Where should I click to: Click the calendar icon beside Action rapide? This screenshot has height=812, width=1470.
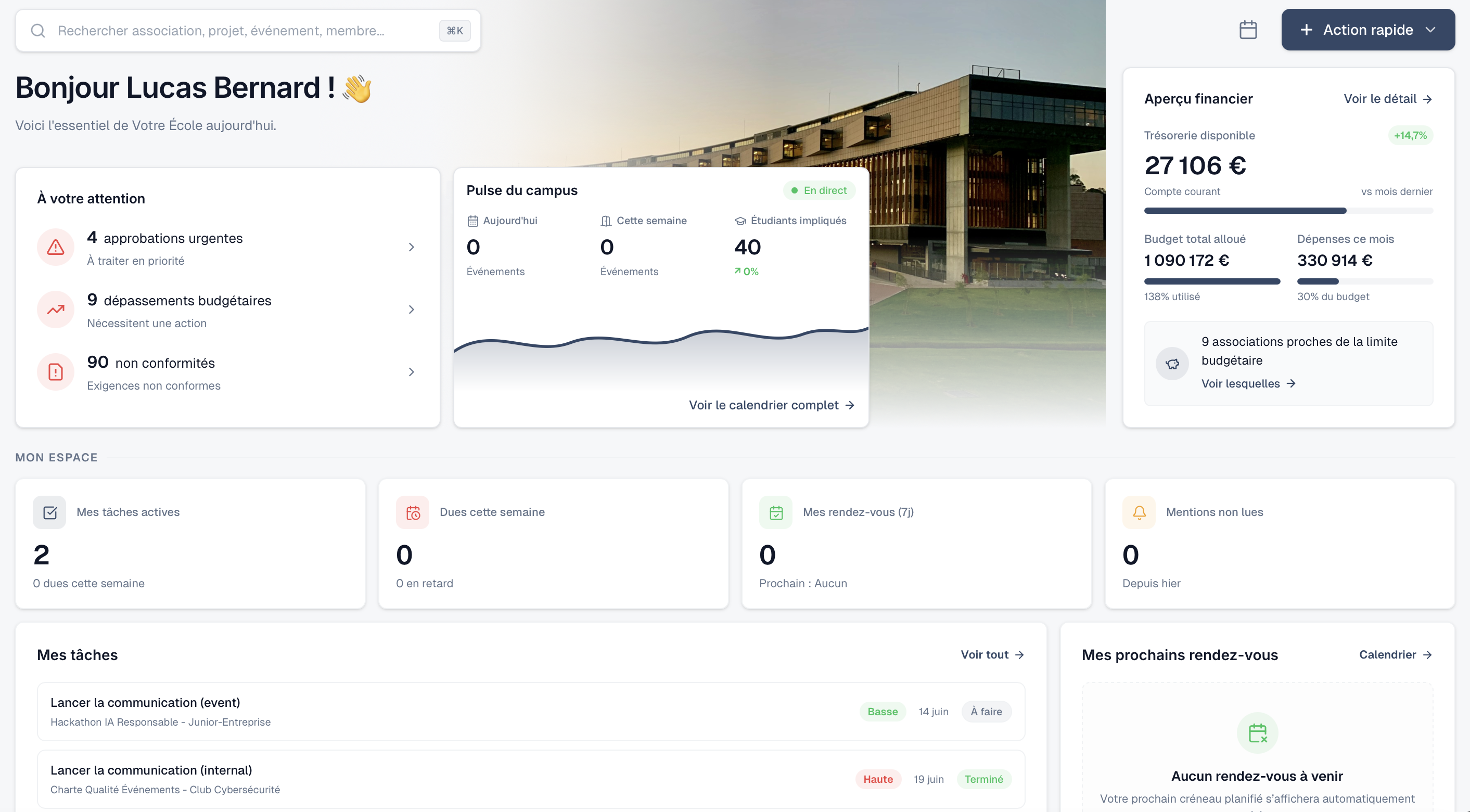point(1248,30)
